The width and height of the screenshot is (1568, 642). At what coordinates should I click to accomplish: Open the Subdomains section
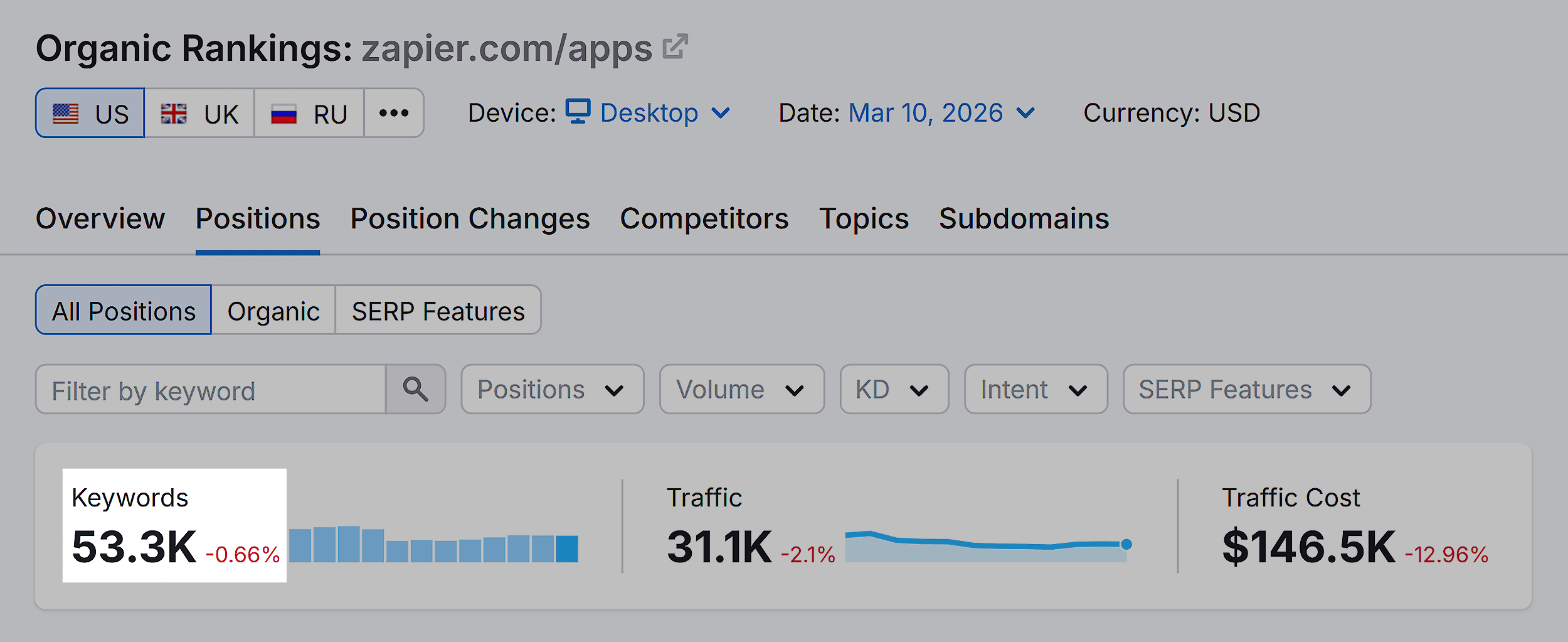pyautogui.click(x=1024, y=218)
